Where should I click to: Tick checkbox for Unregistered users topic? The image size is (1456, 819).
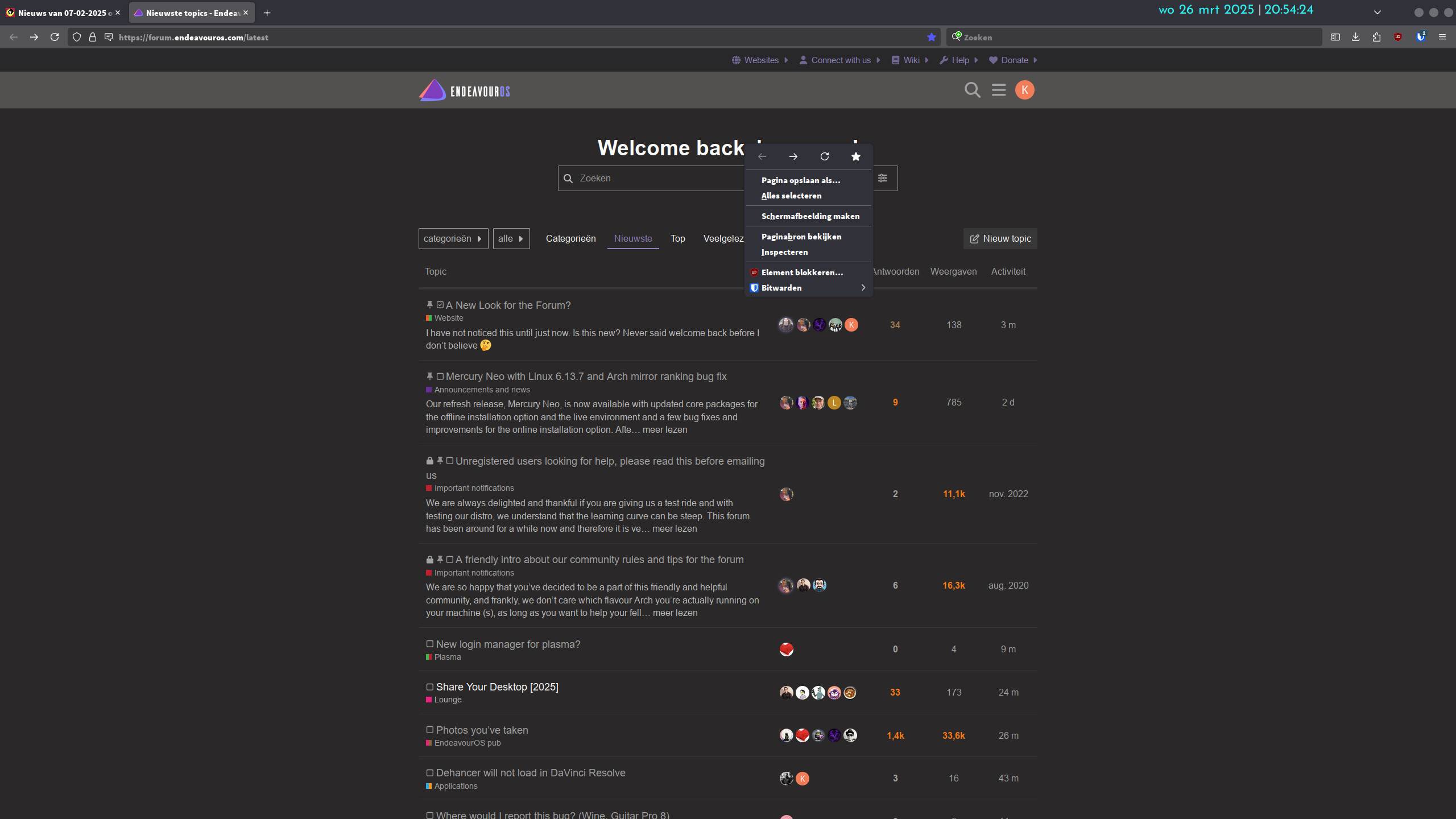coord(450,461)
